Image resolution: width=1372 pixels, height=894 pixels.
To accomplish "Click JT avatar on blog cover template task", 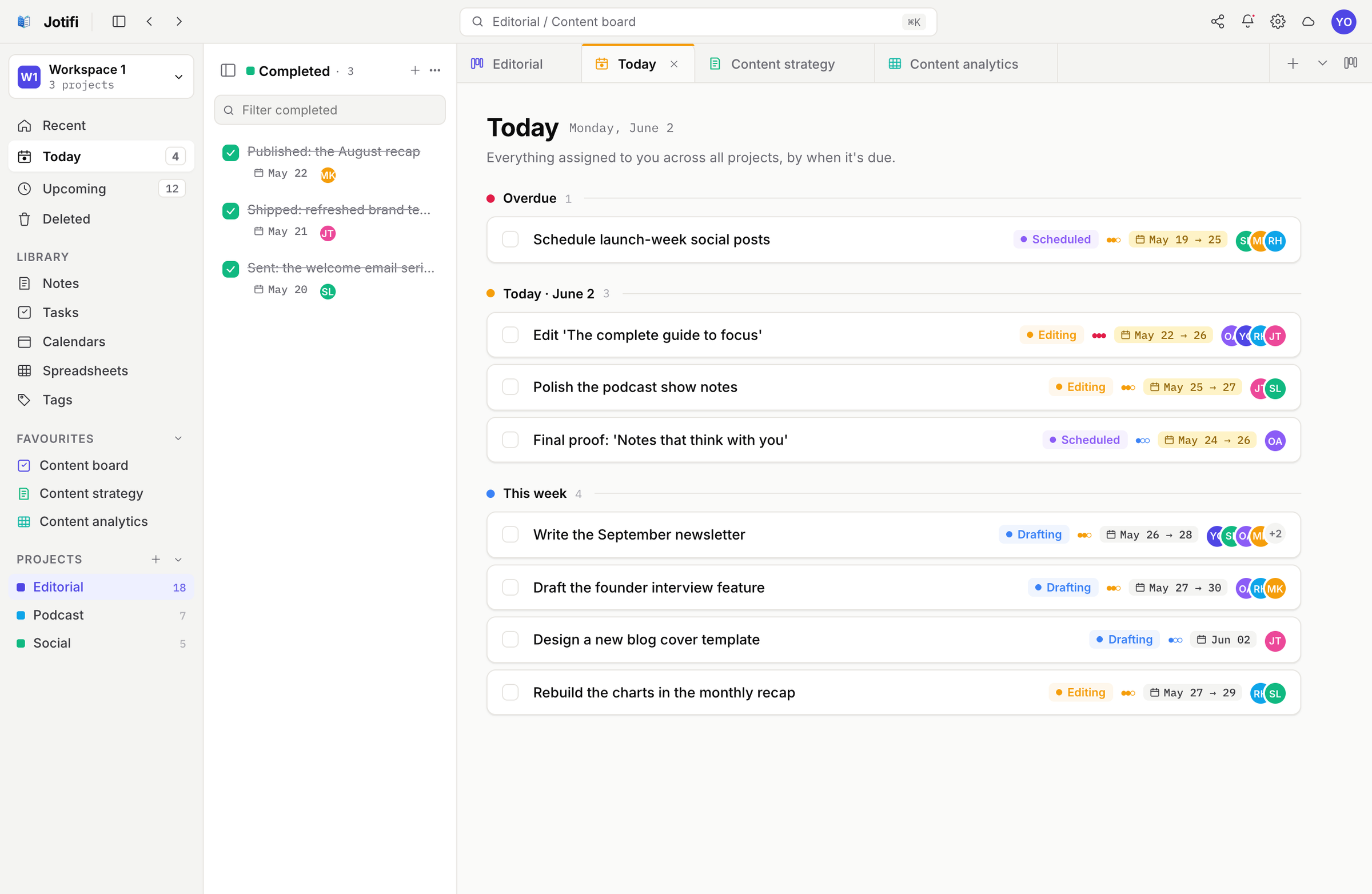I will pyautogui.click(x=1275, y=640).
